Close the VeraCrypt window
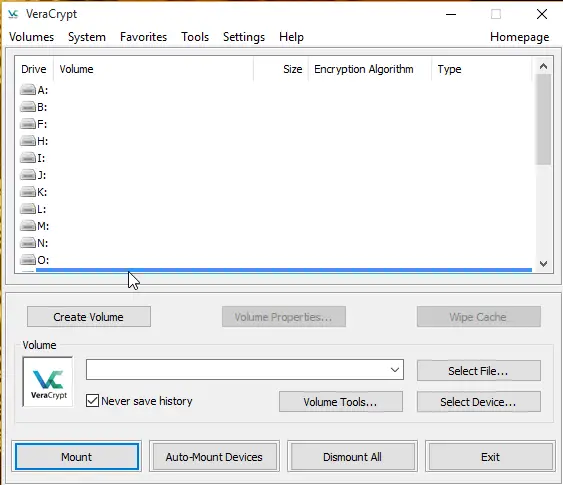The image size is (563, 485). pos(542,14)
